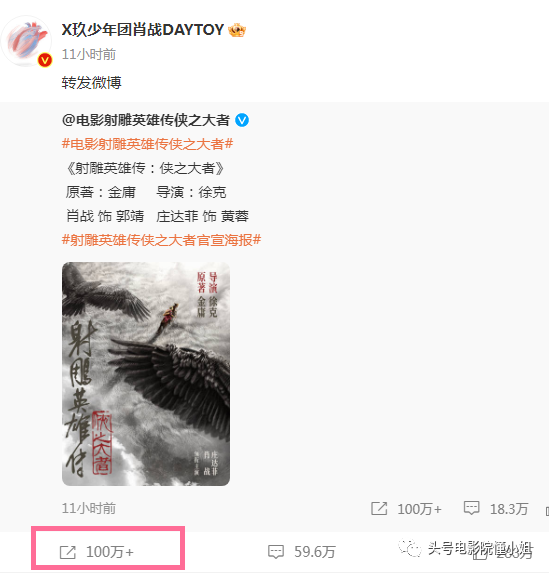Enlarge the eagle movie poster image
Viewport: 549px width, 573px height.
(146, 373)
